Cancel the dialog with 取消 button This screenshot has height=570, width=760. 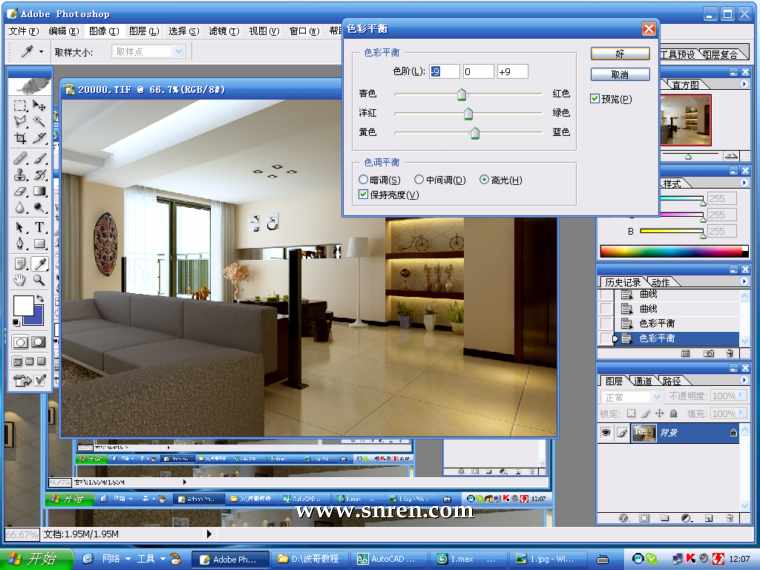coord(620,74)
